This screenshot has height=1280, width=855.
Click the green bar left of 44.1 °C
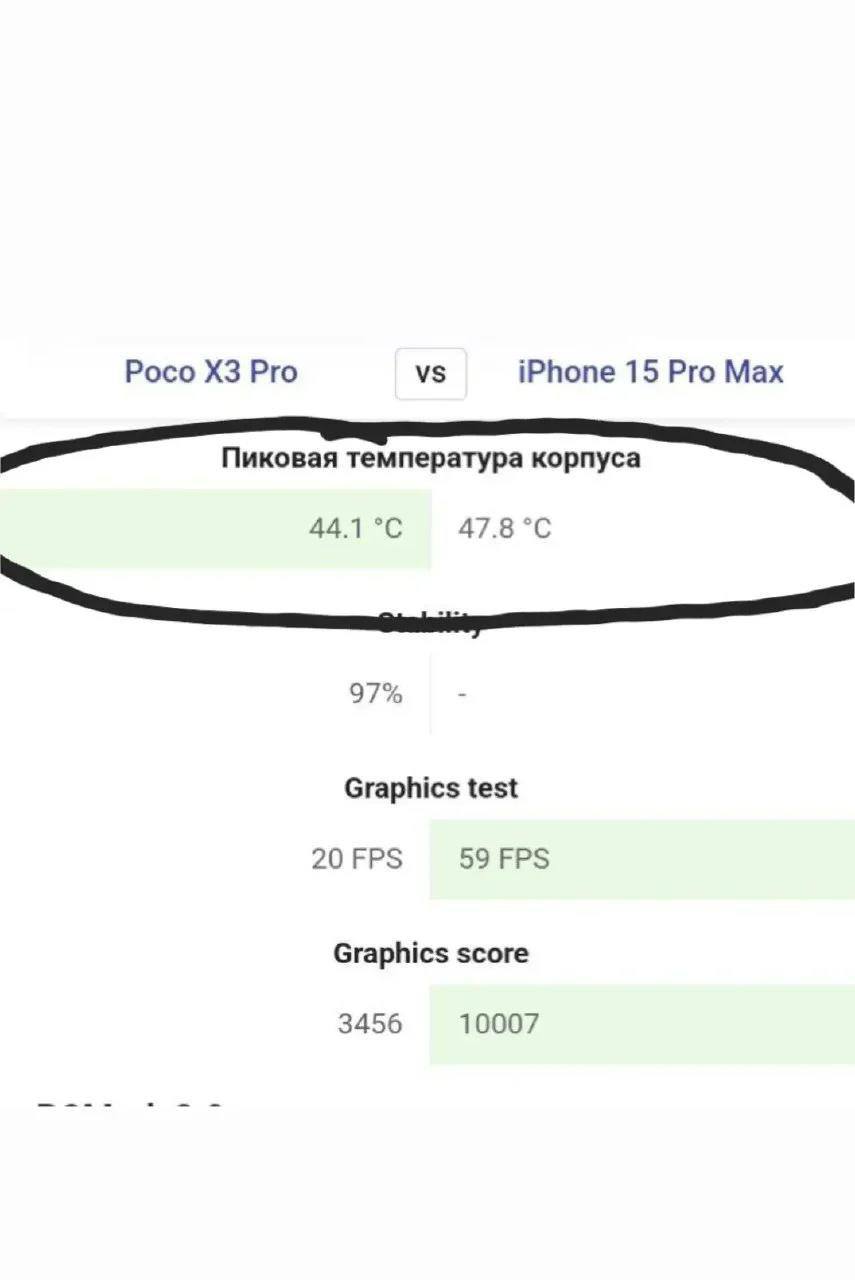coord(150,528)
